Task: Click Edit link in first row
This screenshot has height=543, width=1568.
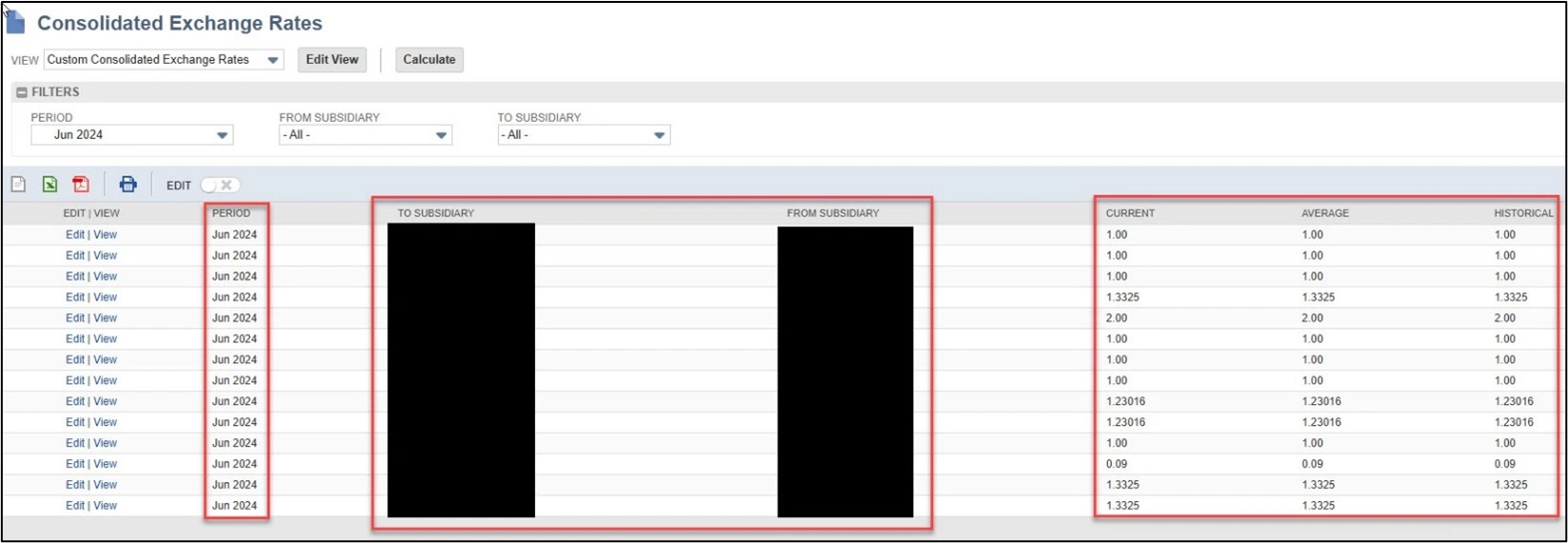Action: coord(74,234)
